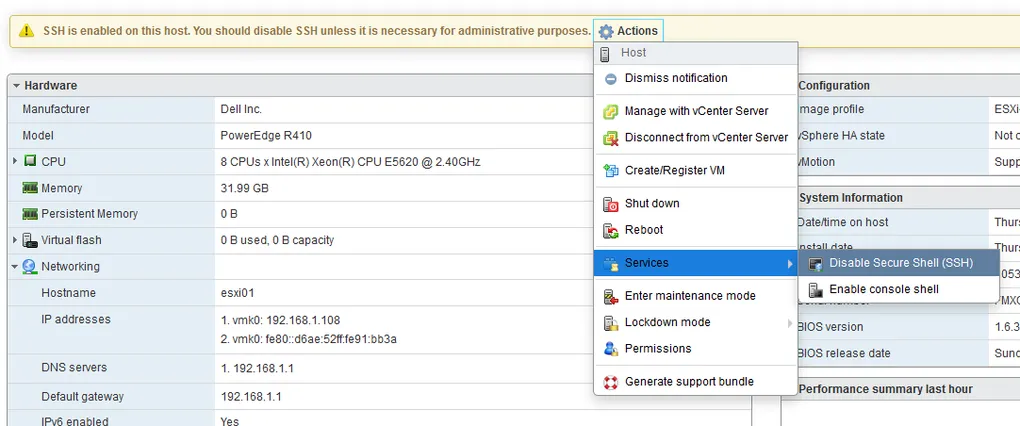Click the 31.99 GB memory value
This screenshot has height=426, width=1020.
[x=245, y=188]
